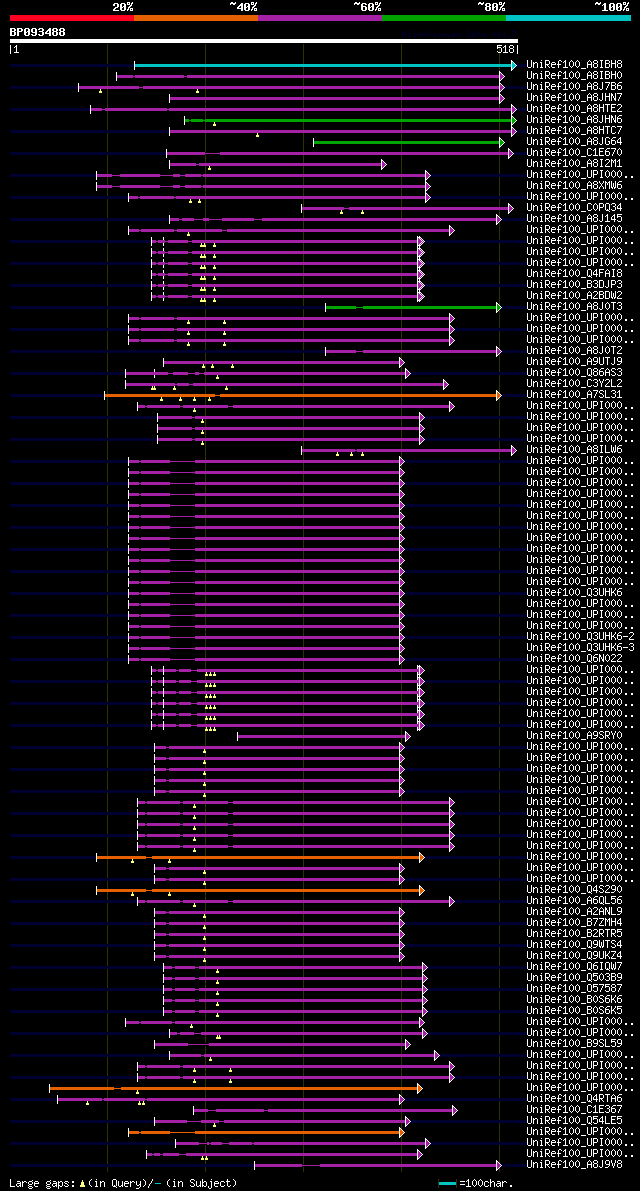Click the orange alignment bar of Q4S290

pos(260,890)
